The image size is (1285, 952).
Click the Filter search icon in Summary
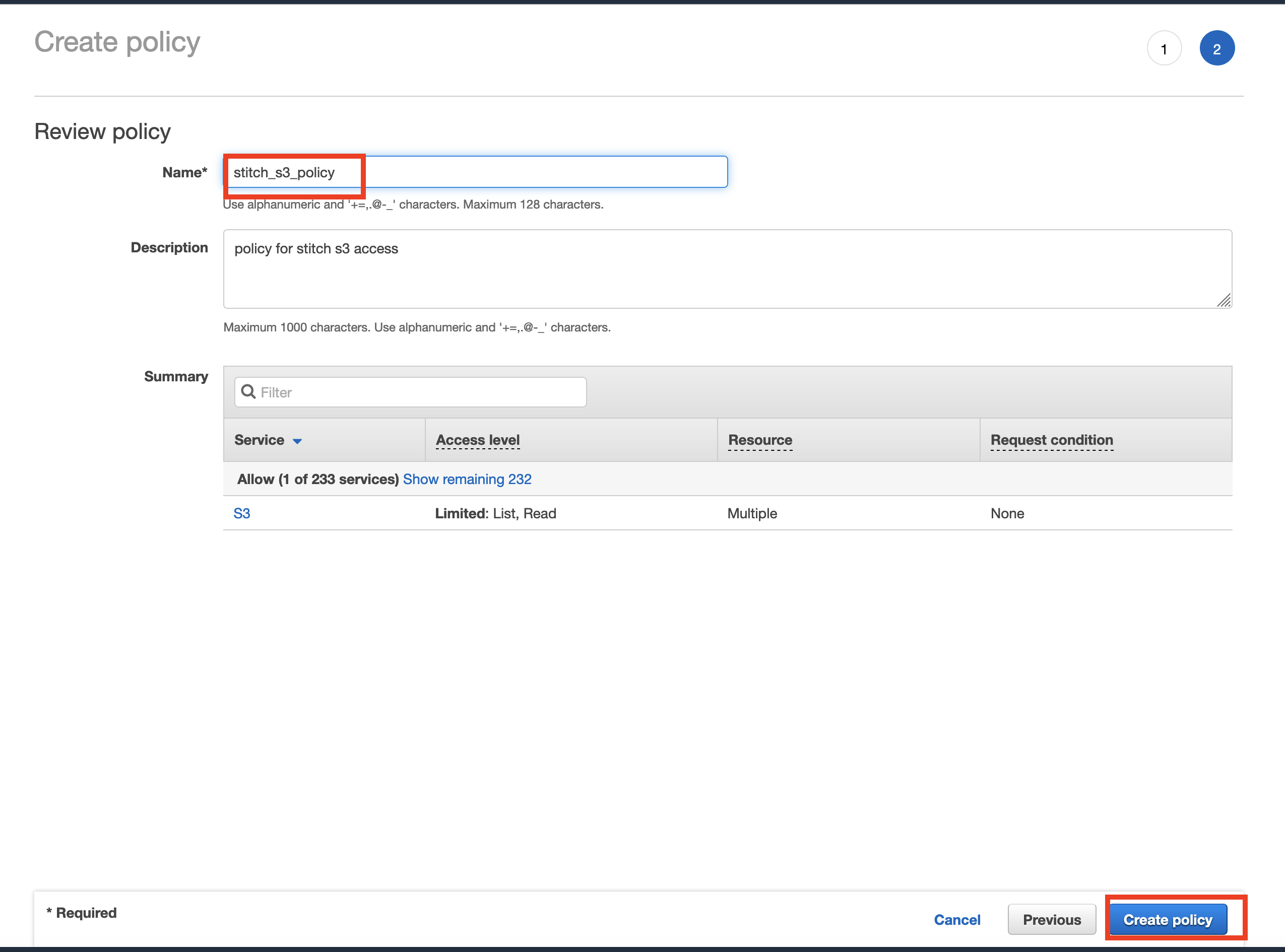point(249,391)
